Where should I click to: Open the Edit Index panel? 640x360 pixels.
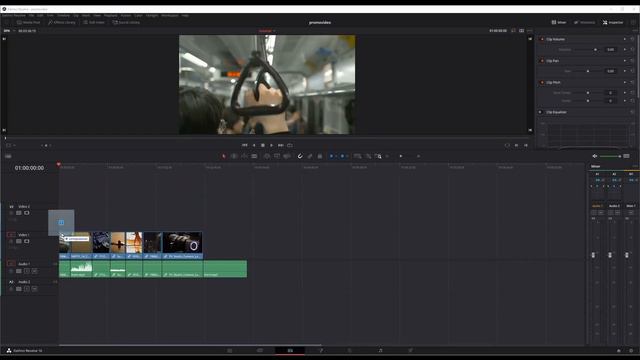click(x=94, y=22)
